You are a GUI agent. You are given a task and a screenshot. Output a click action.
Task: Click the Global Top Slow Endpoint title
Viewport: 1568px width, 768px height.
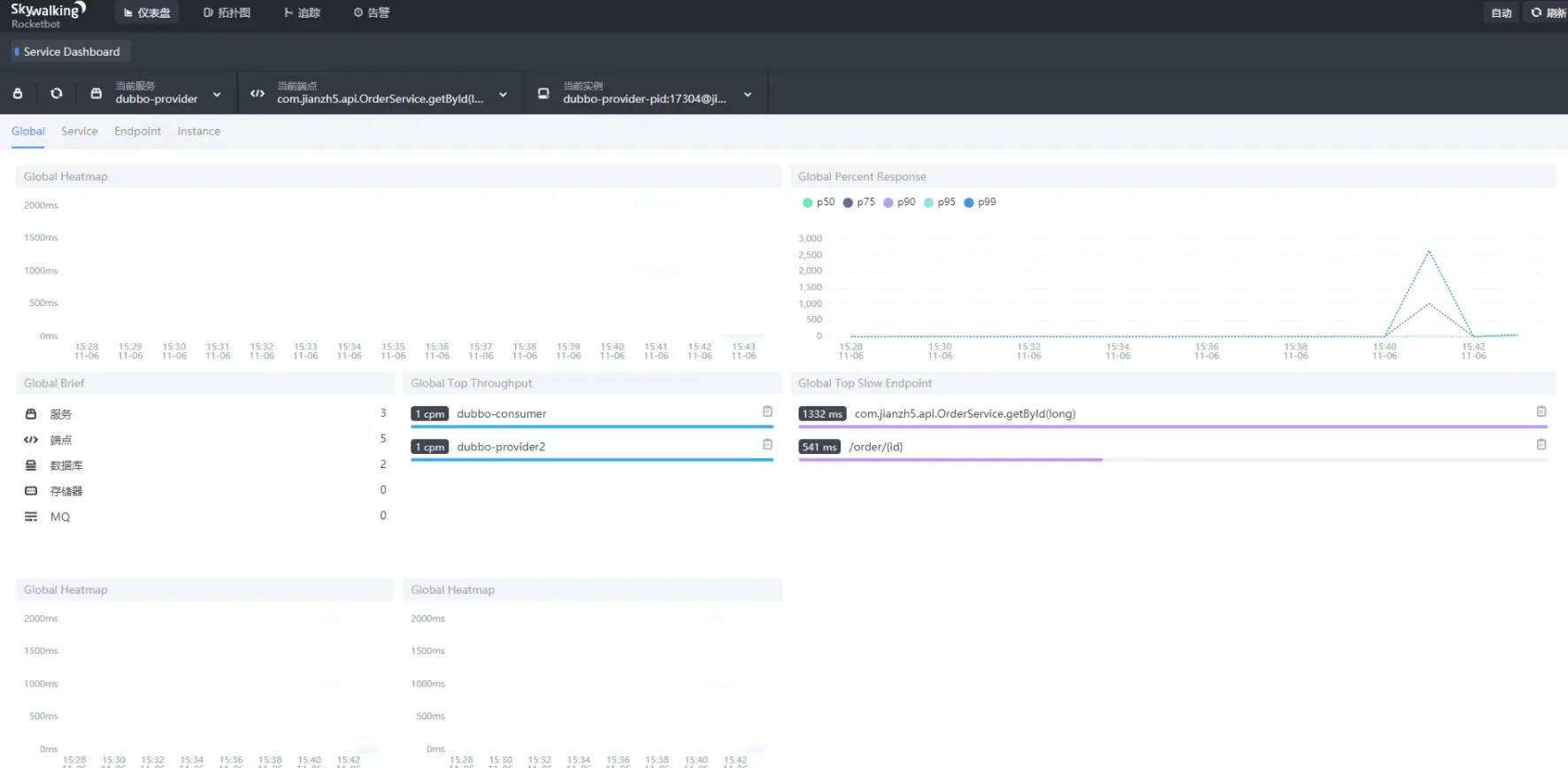click(x=865, y=383)
